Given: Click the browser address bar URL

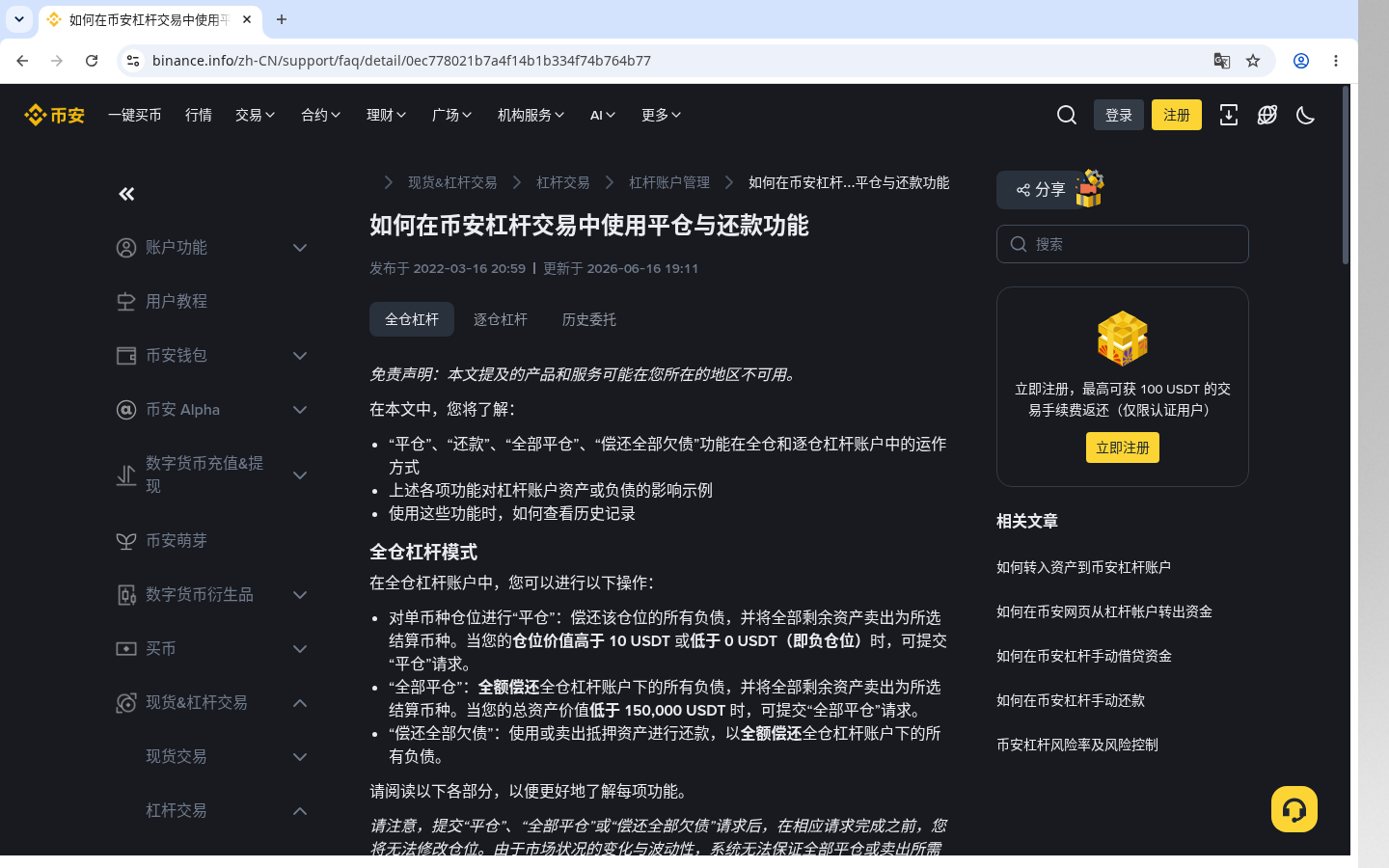Looking at the screenshot, I should coord(401,61).
